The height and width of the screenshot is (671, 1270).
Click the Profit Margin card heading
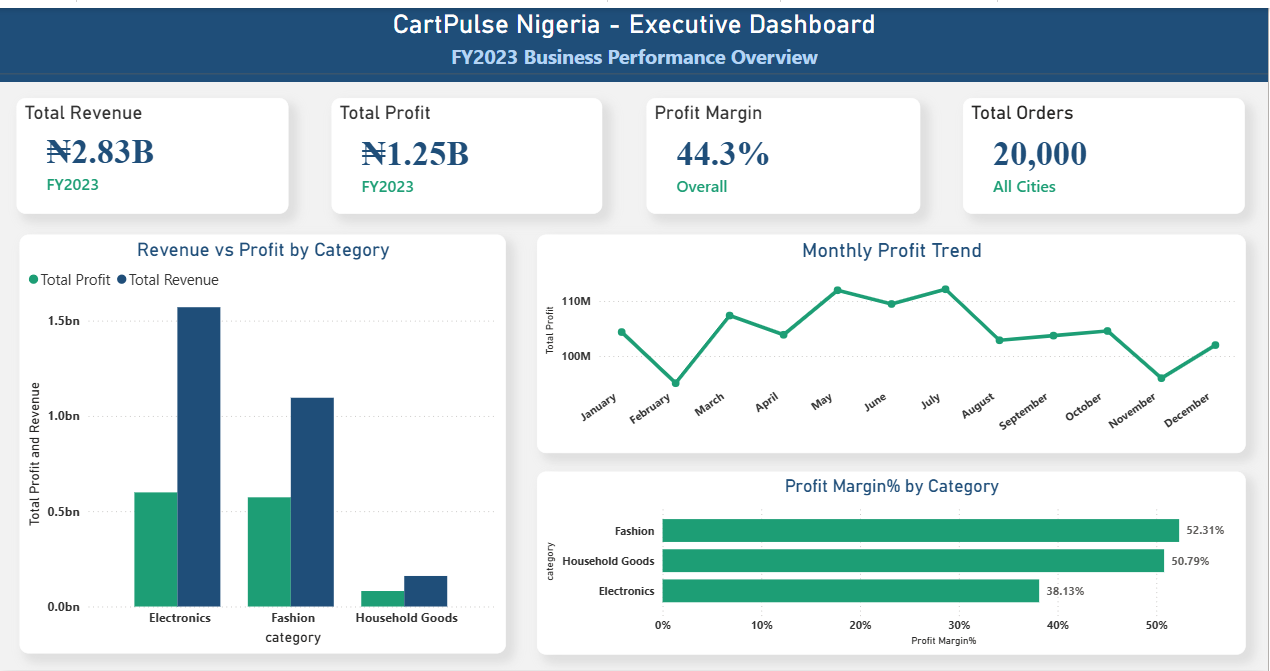pos(708,113)
